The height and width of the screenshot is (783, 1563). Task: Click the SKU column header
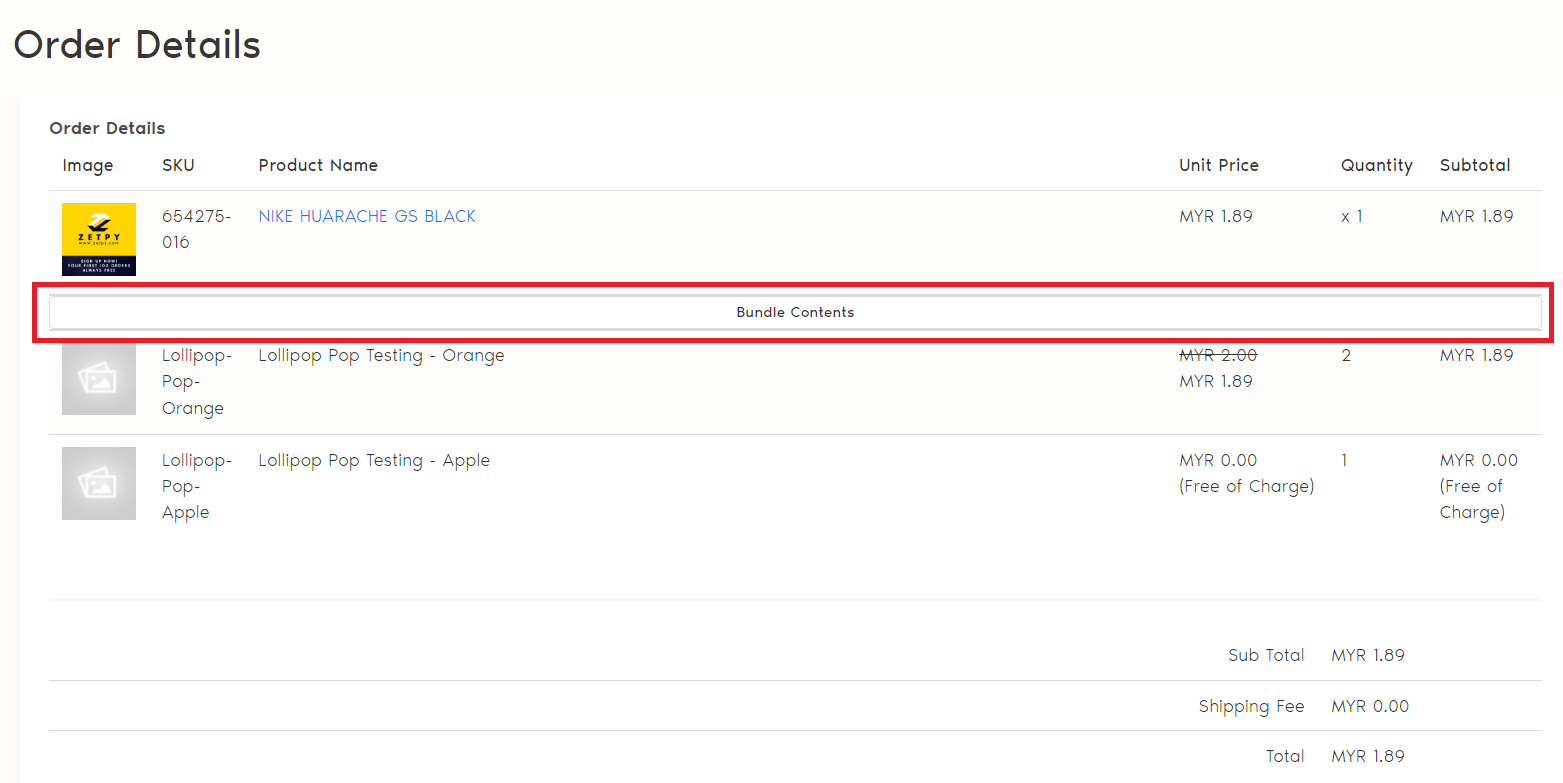tap(178, 165)
